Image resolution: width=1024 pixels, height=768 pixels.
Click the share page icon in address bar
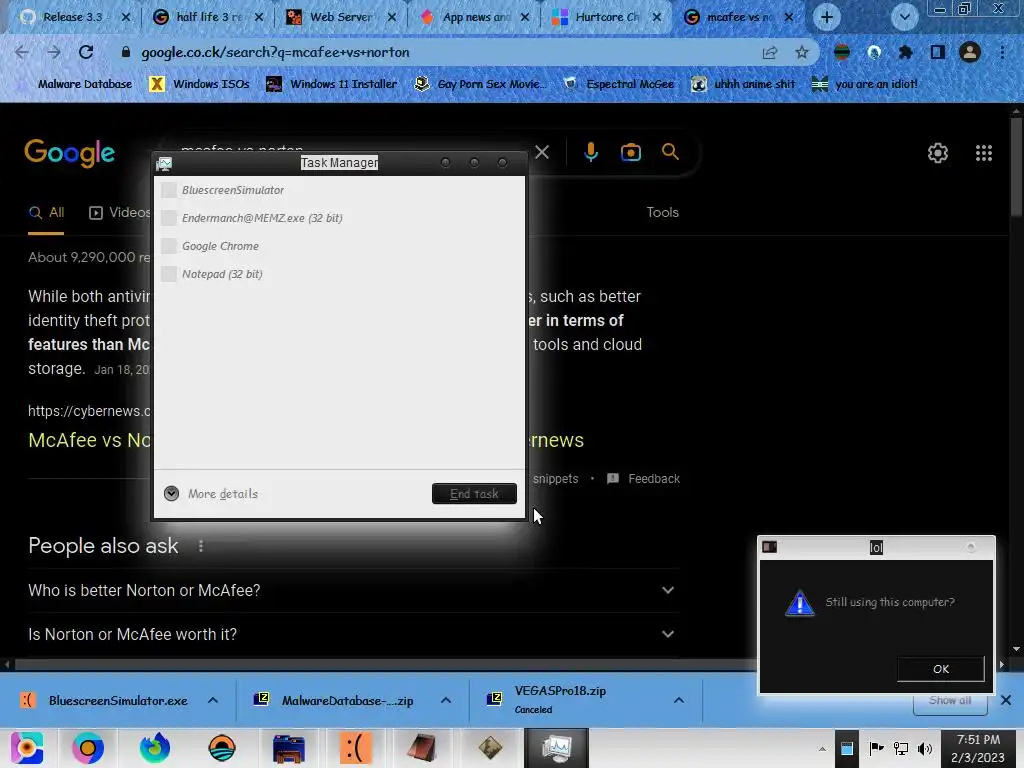770,52
